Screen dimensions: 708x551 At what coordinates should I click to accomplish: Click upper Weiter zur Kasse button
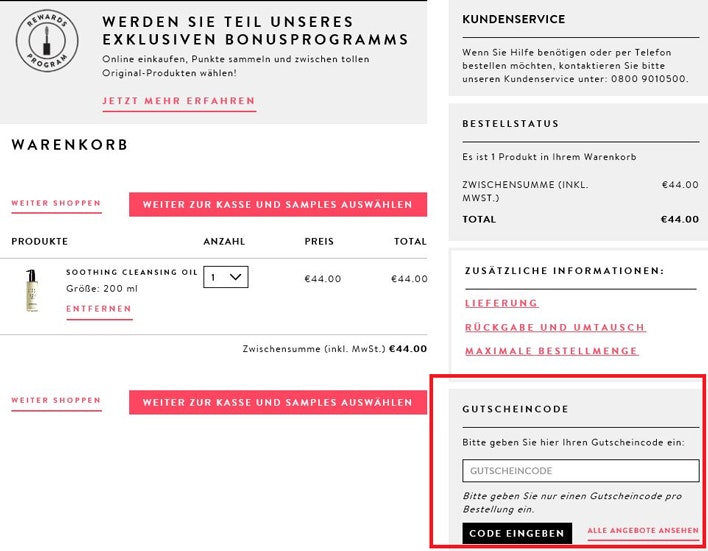pyautogui.click(x=278, y=205)
